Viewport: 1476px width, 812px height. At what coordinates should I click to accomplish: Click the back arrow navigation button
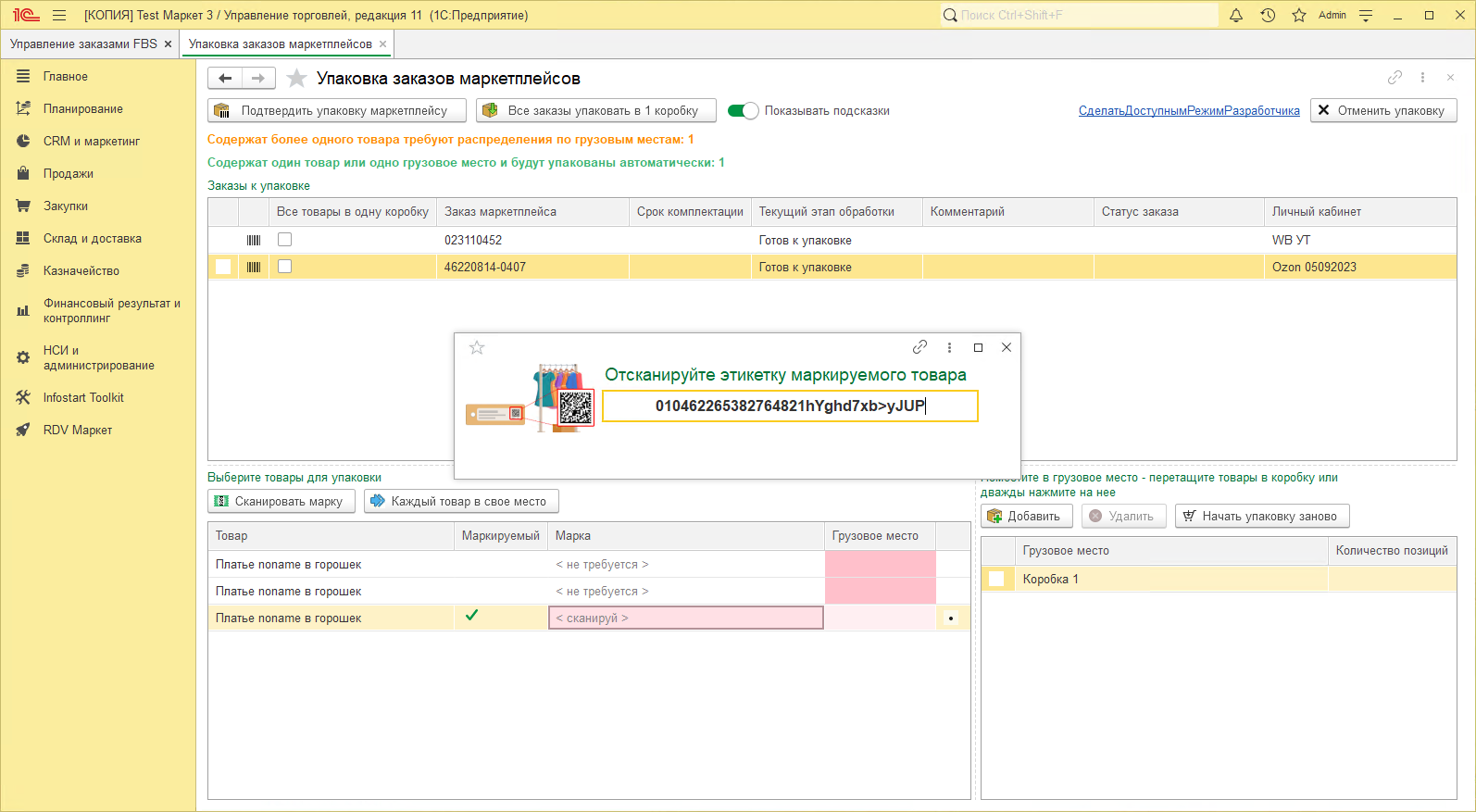[x=225, y=79]
